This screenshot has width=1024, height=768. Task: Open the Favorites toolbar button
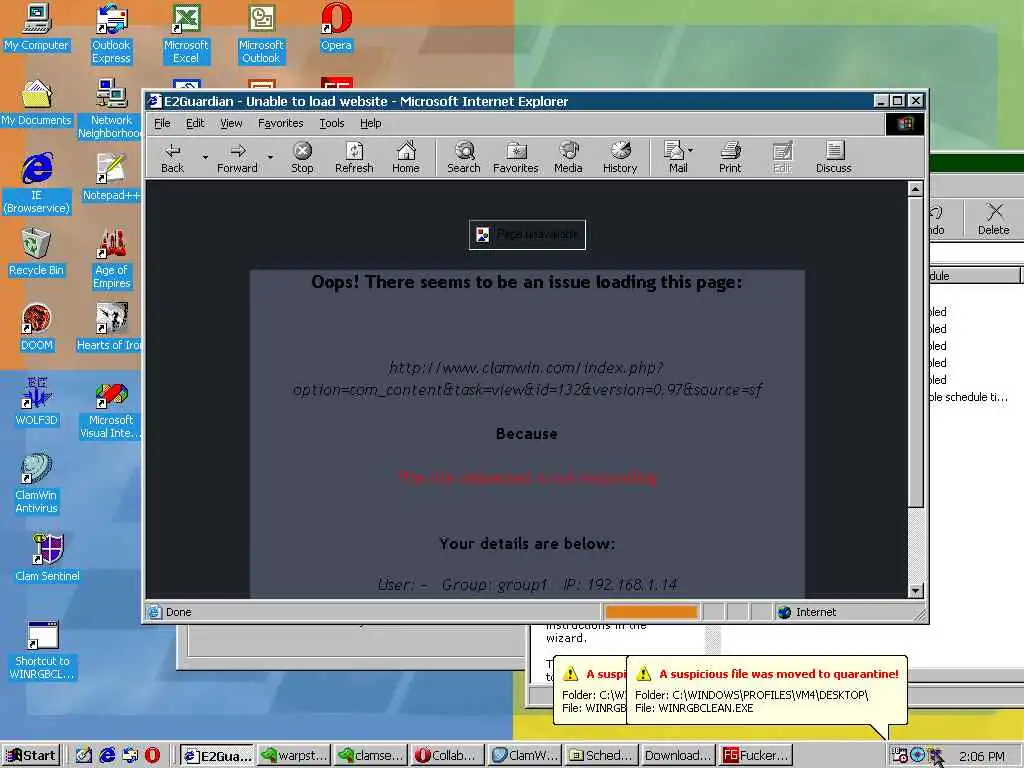click(515, 157)
